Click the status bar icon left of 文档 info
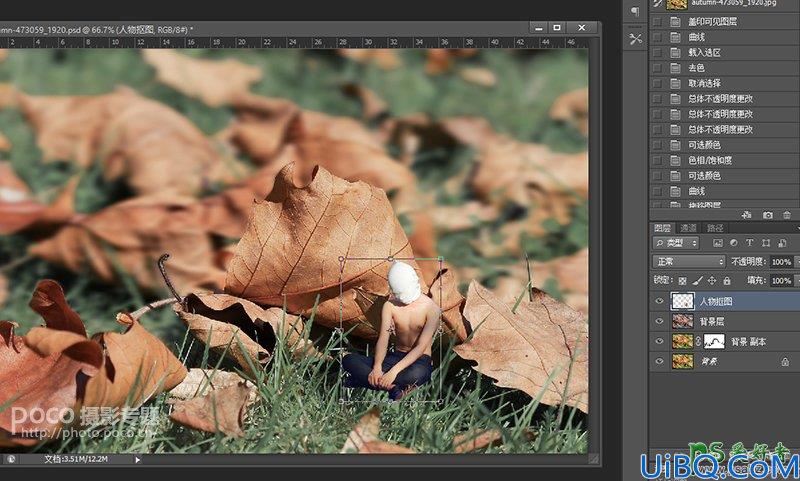800x481 pixels. click(11, 459)
